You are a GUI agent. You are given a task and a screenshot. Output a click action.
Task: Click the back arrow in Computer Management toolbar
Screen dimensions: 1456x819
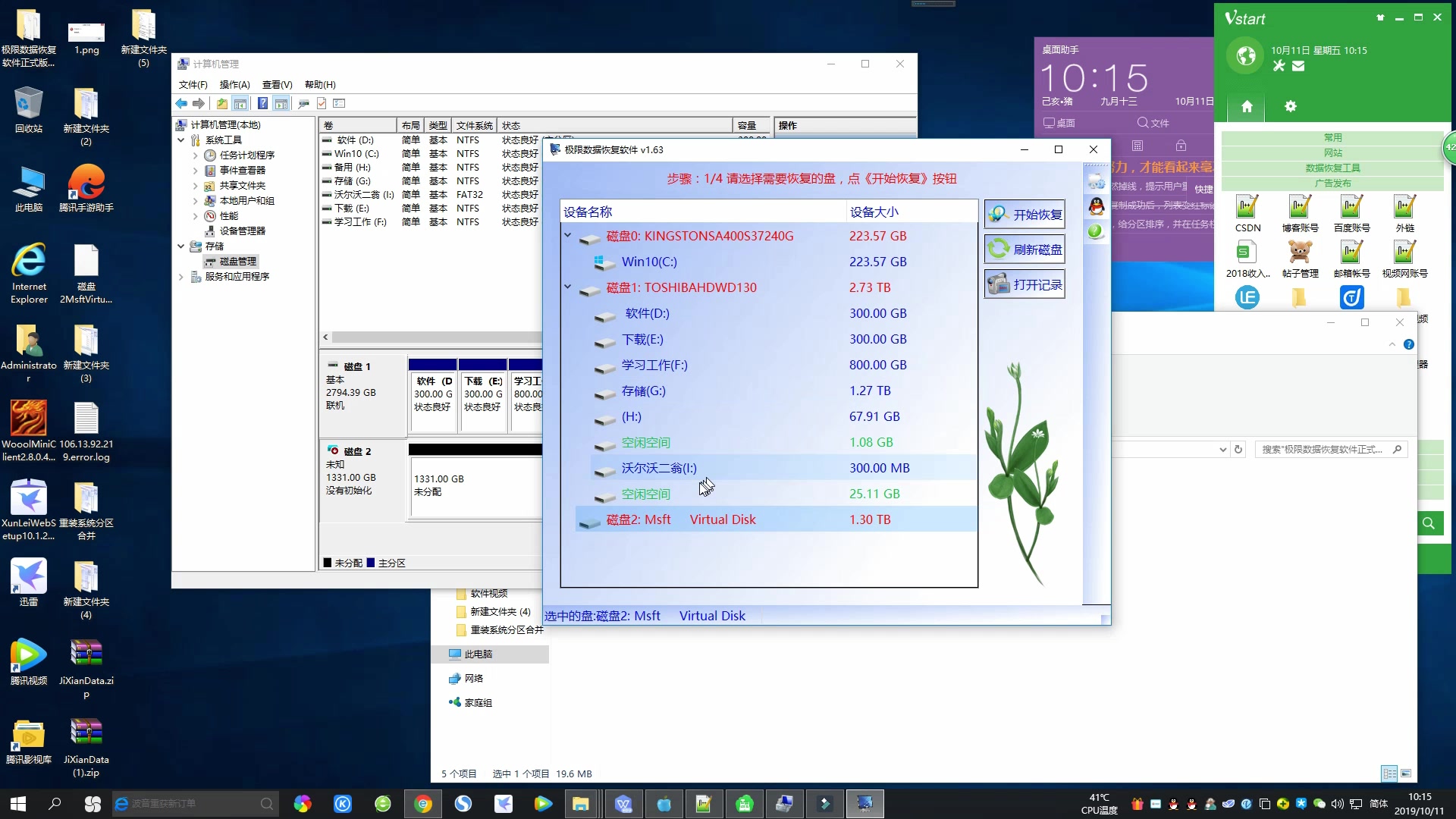[181, 103]
